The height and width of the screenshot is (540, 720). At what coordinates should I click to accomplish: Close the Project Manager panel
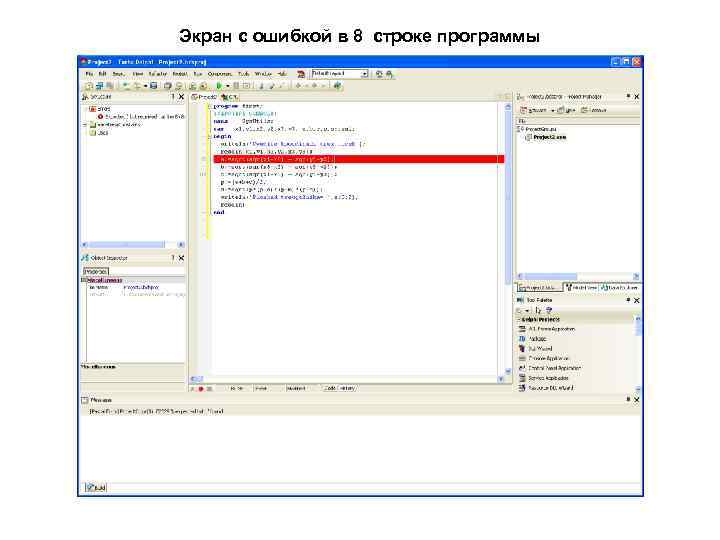(x=636, y=97)
